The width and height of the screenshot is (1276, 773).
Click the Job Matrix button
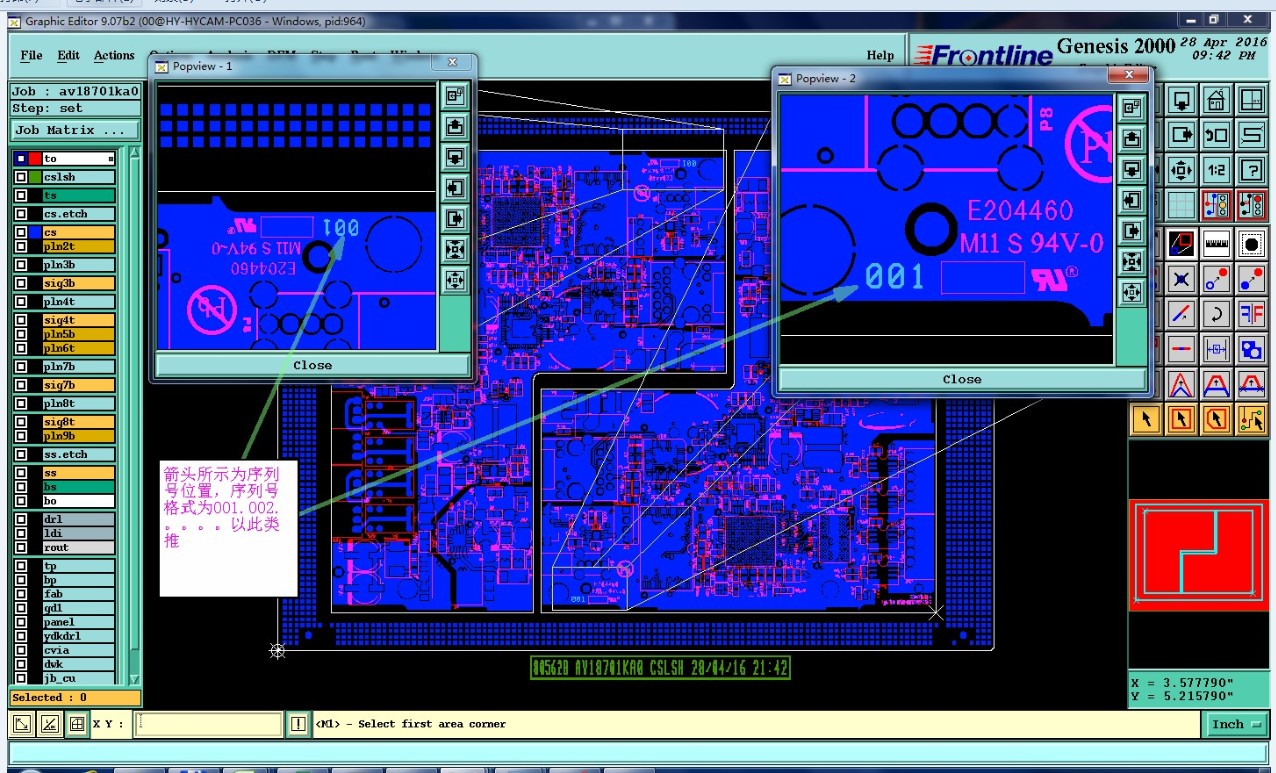coord(75,130)
